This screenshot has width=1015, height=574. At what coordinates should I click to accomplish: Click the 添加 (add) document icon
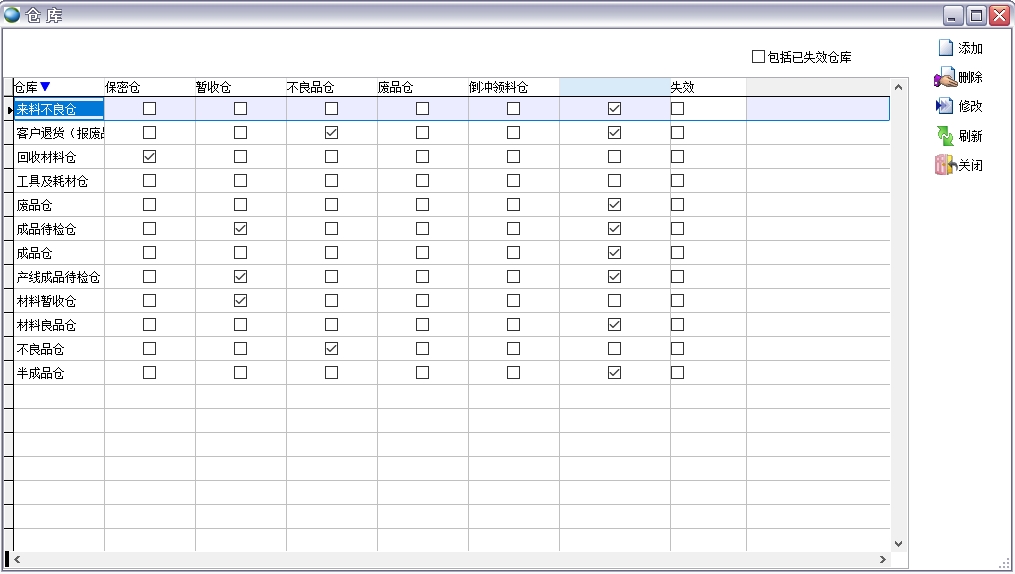(x=945, y=47)
